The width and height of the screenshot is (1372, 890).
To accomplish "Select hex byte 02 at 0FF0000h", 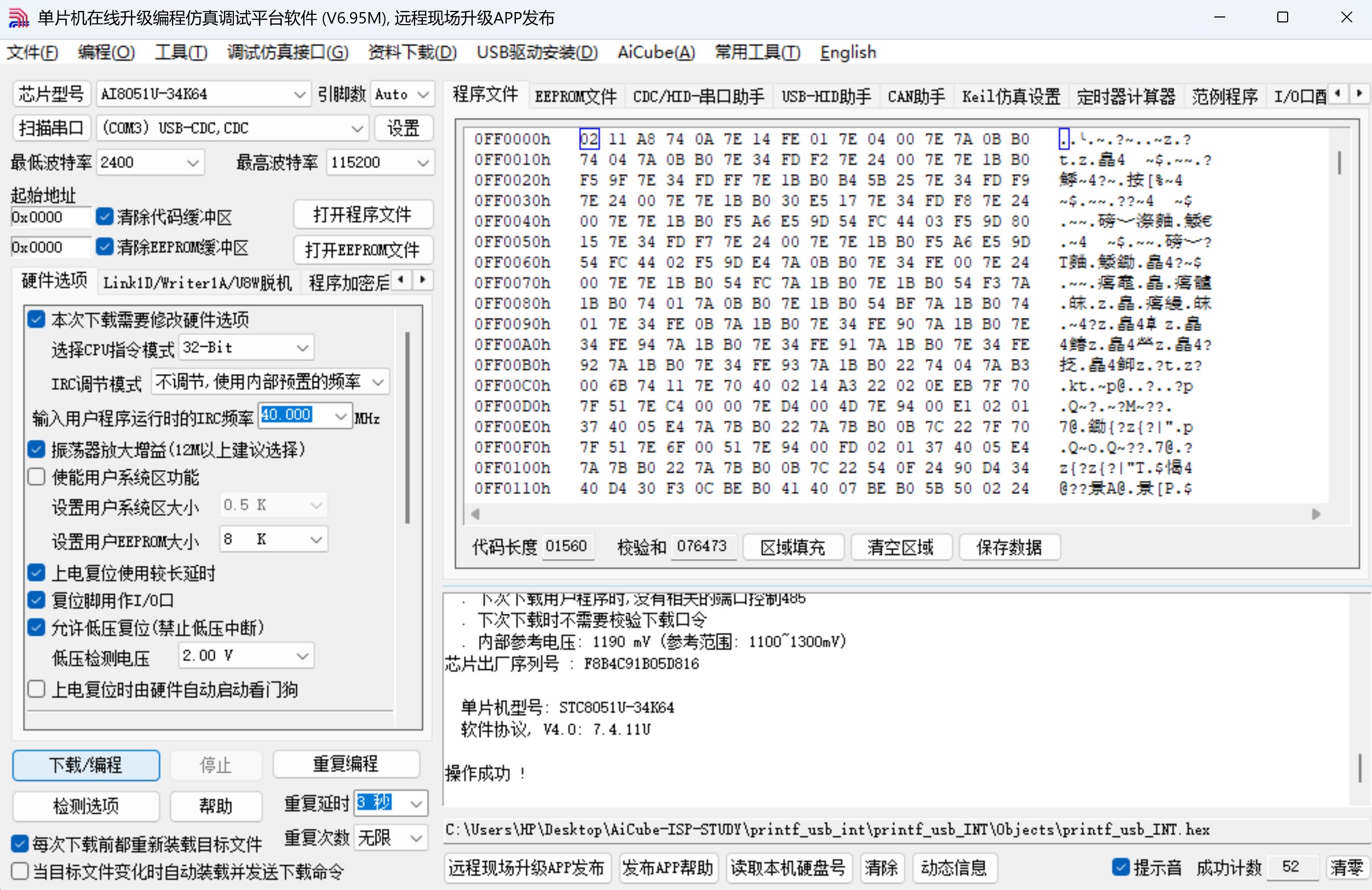I will [589, 139].
